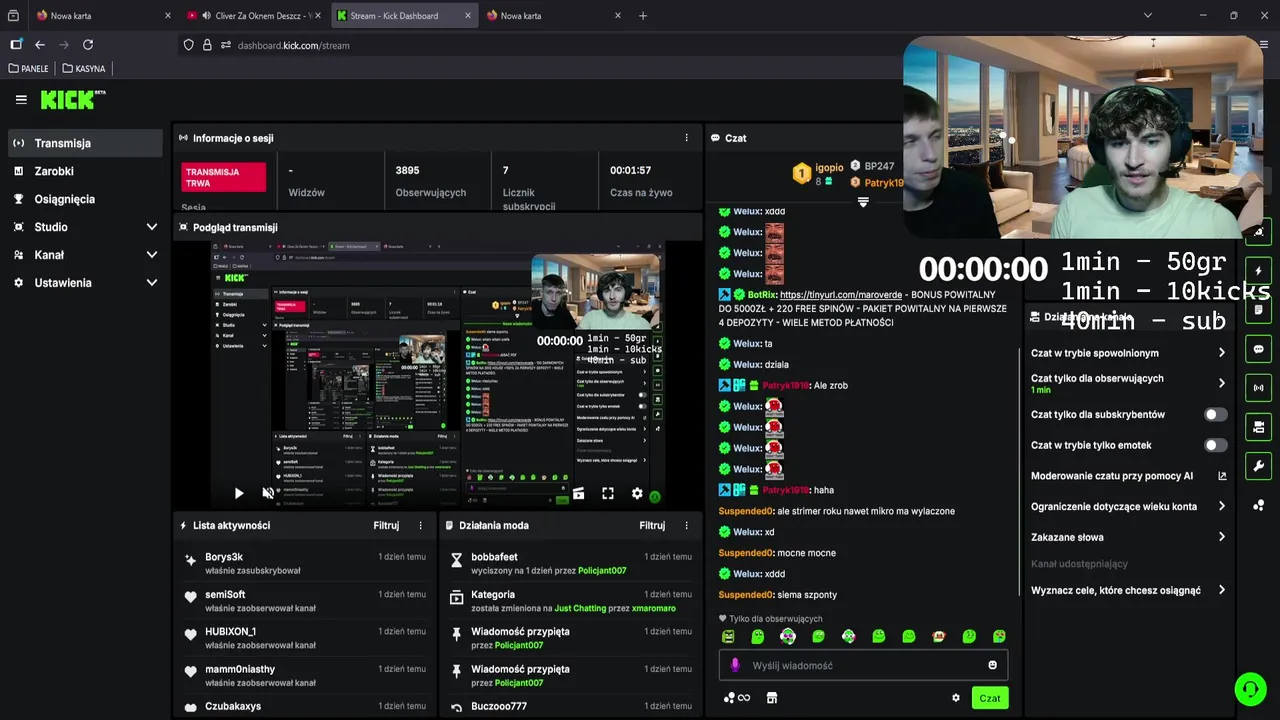Click the channel points infinity icon

[x=737, y=698]
